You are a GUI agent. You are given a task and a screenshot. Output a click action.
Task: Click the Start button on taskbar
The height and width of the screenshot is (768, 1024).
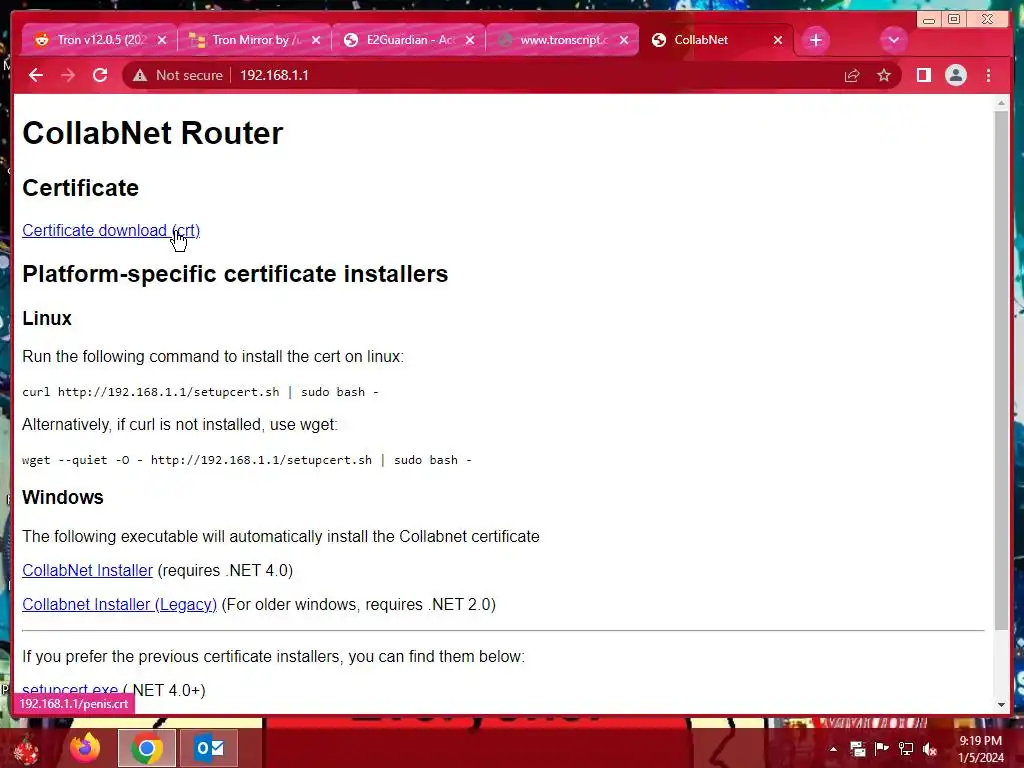pos(26,748)
